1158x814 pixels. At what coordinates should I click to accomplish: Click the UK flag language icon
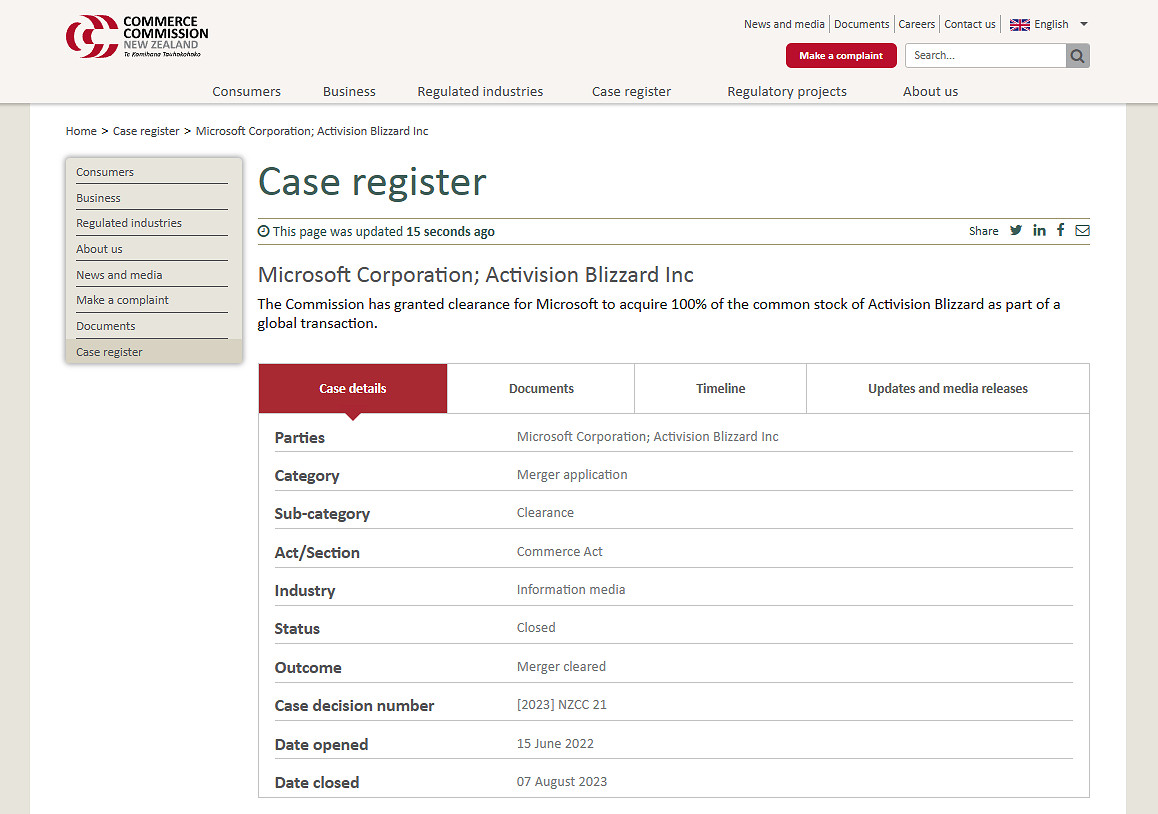click(x=1019, y=24)
